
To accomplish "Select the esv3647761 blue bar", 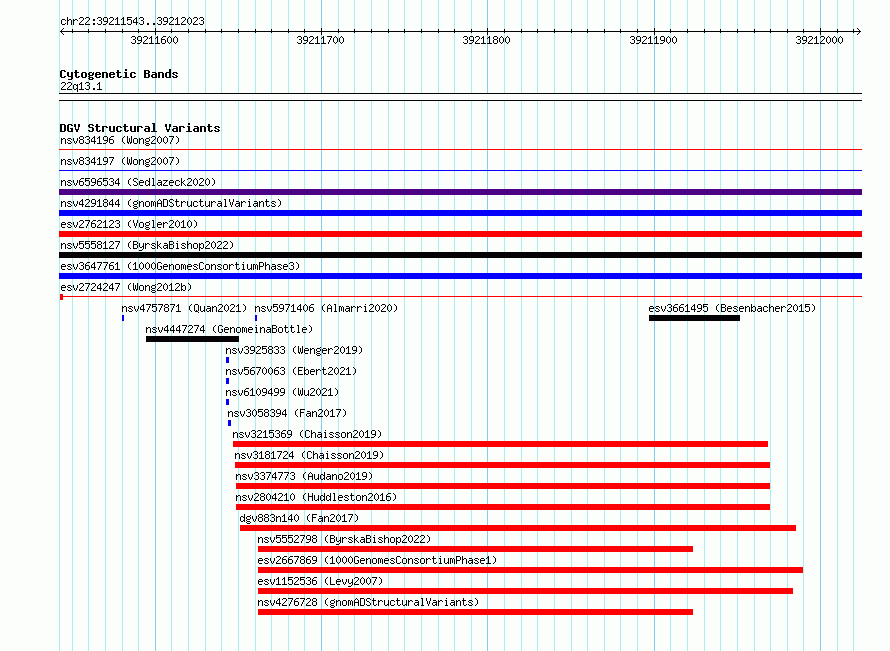I will click(x=460, y=276).
